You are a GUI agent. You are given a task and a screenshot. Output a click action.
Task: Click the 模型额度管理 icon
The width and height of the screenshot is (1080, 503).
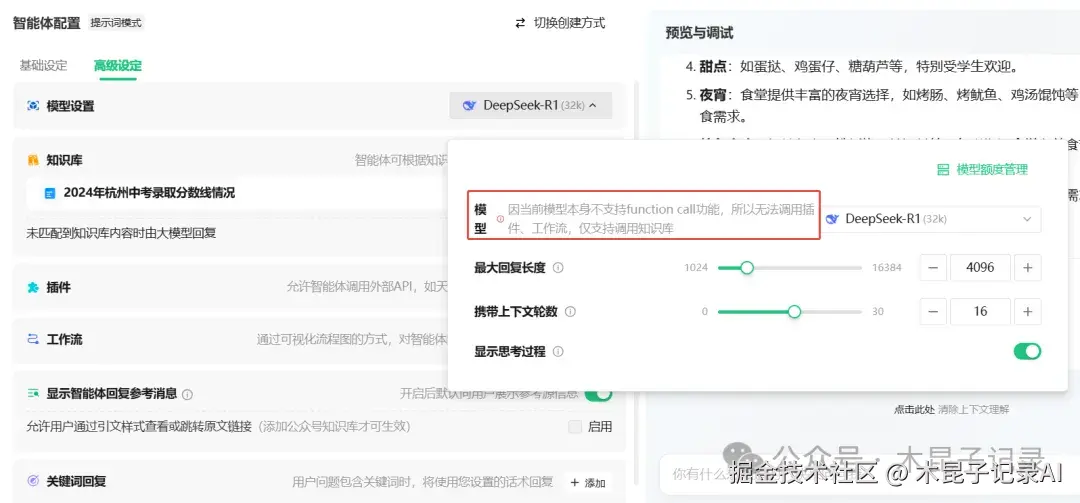coord(943,170)
